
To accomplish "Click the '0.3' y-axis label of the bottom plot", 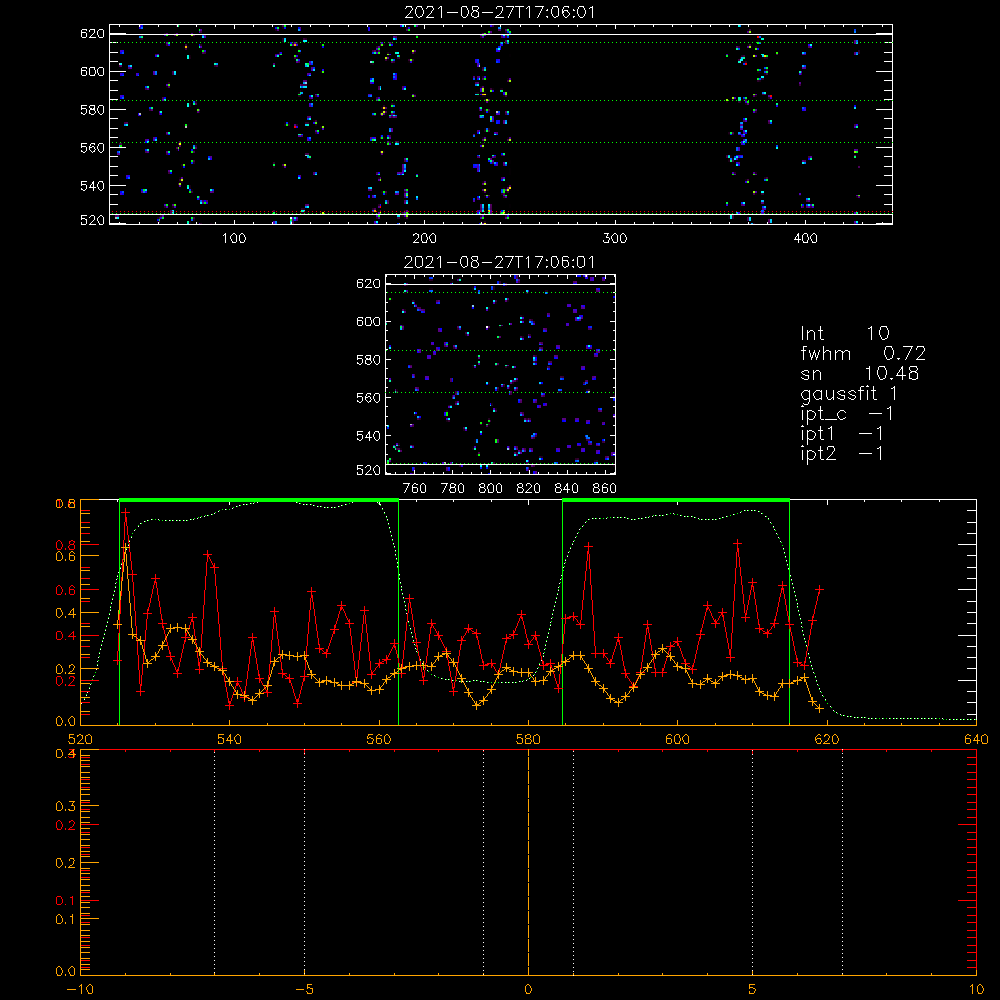I will [x=66, y=806].
